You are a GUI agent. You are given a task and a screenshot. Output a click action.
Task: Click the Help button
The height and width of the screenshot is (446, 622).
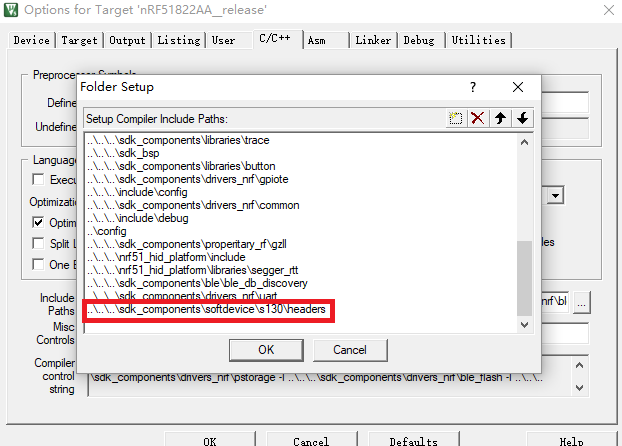571,440
